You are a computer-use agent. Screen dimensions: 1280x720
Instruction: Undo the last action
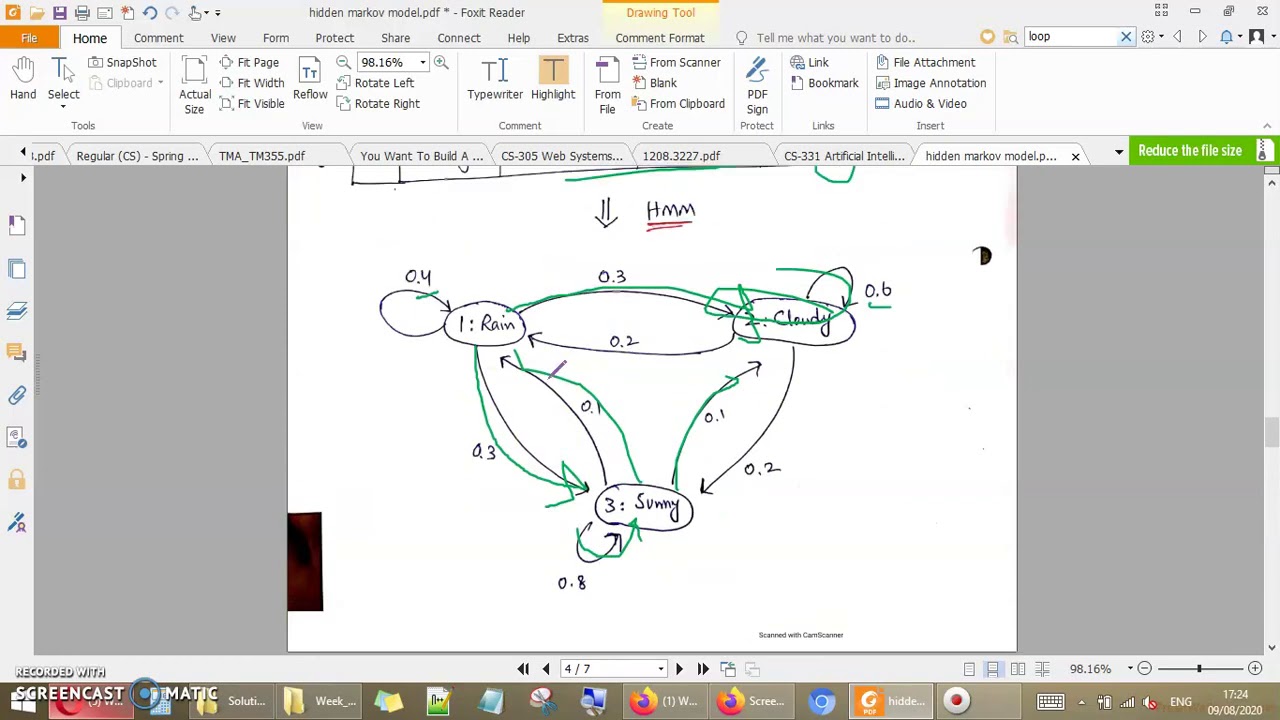coord(149,12)
